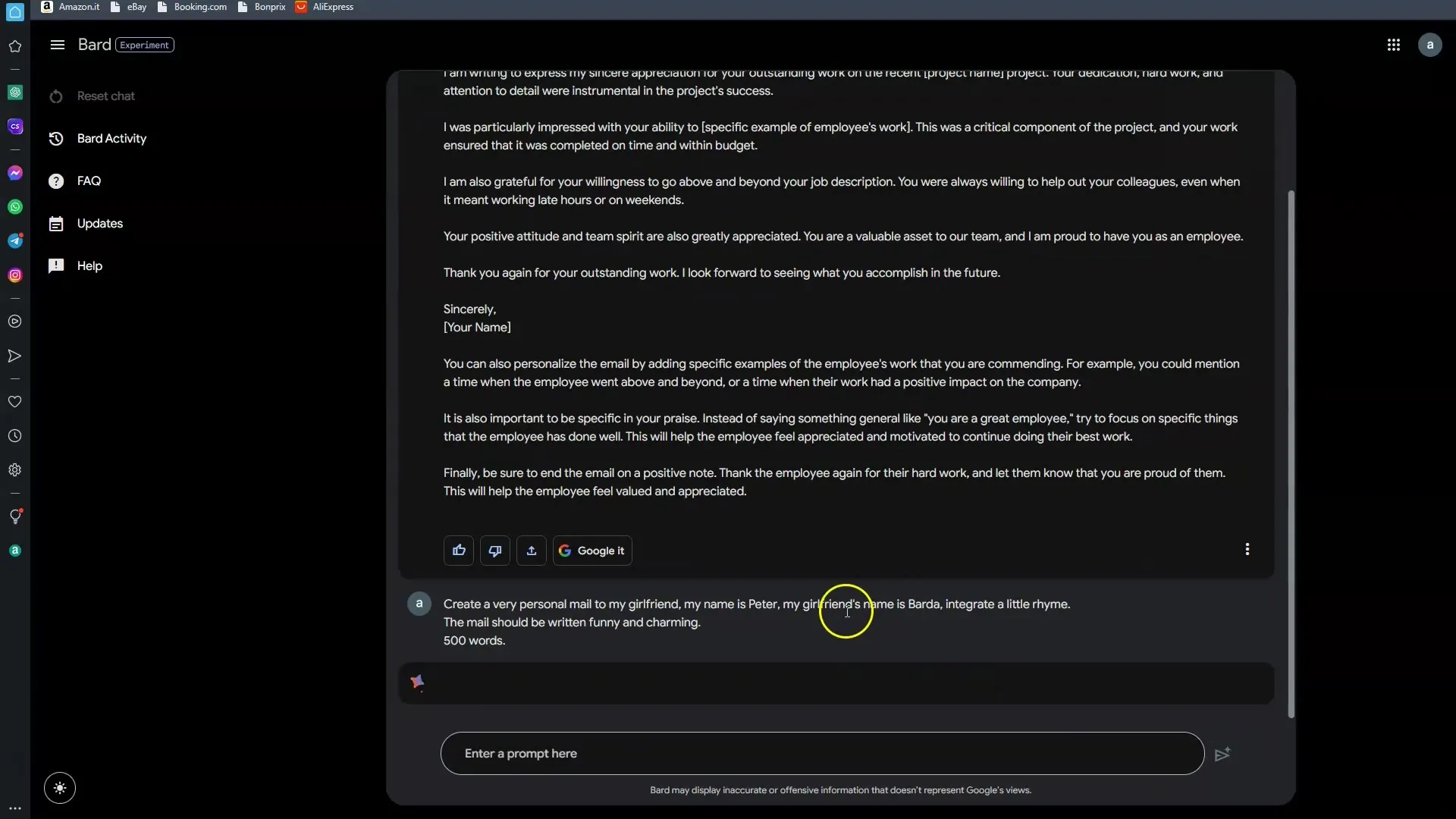
Task: Open WhatsApp in the browser sidebar
Action: point(14,207)
